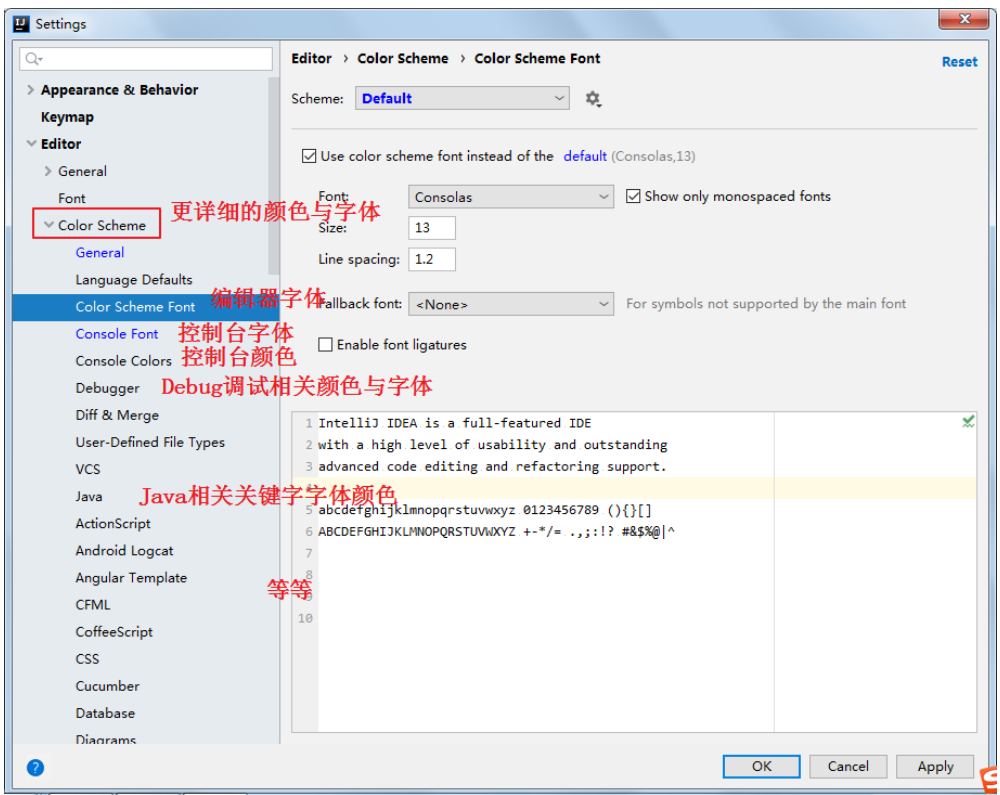Open General under Color Scheme

tap(99, 252)
